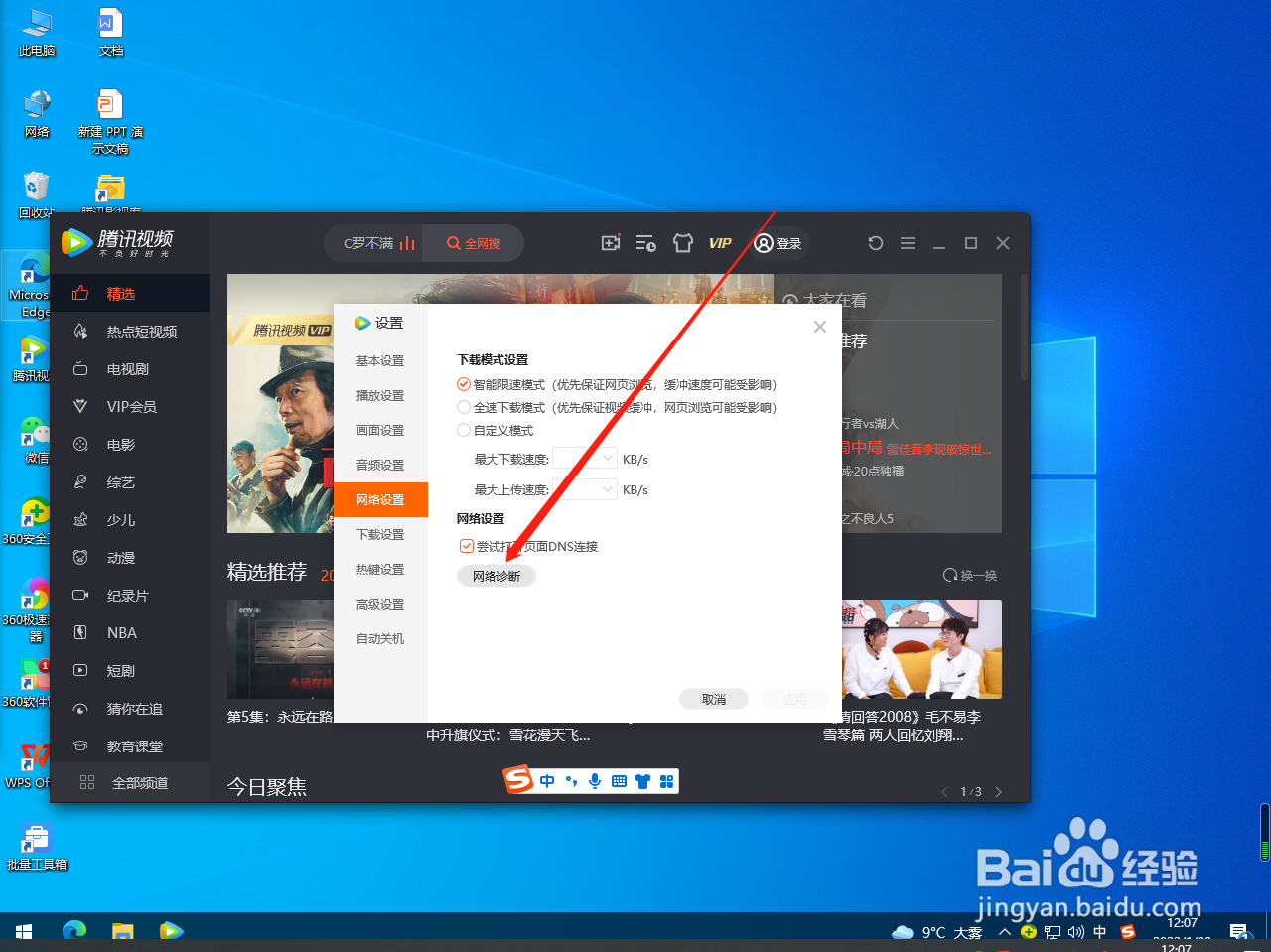Viewport: 1271px width, 952px height.
Task: Switch to 热键设置 tab
Action: (380, 570)
